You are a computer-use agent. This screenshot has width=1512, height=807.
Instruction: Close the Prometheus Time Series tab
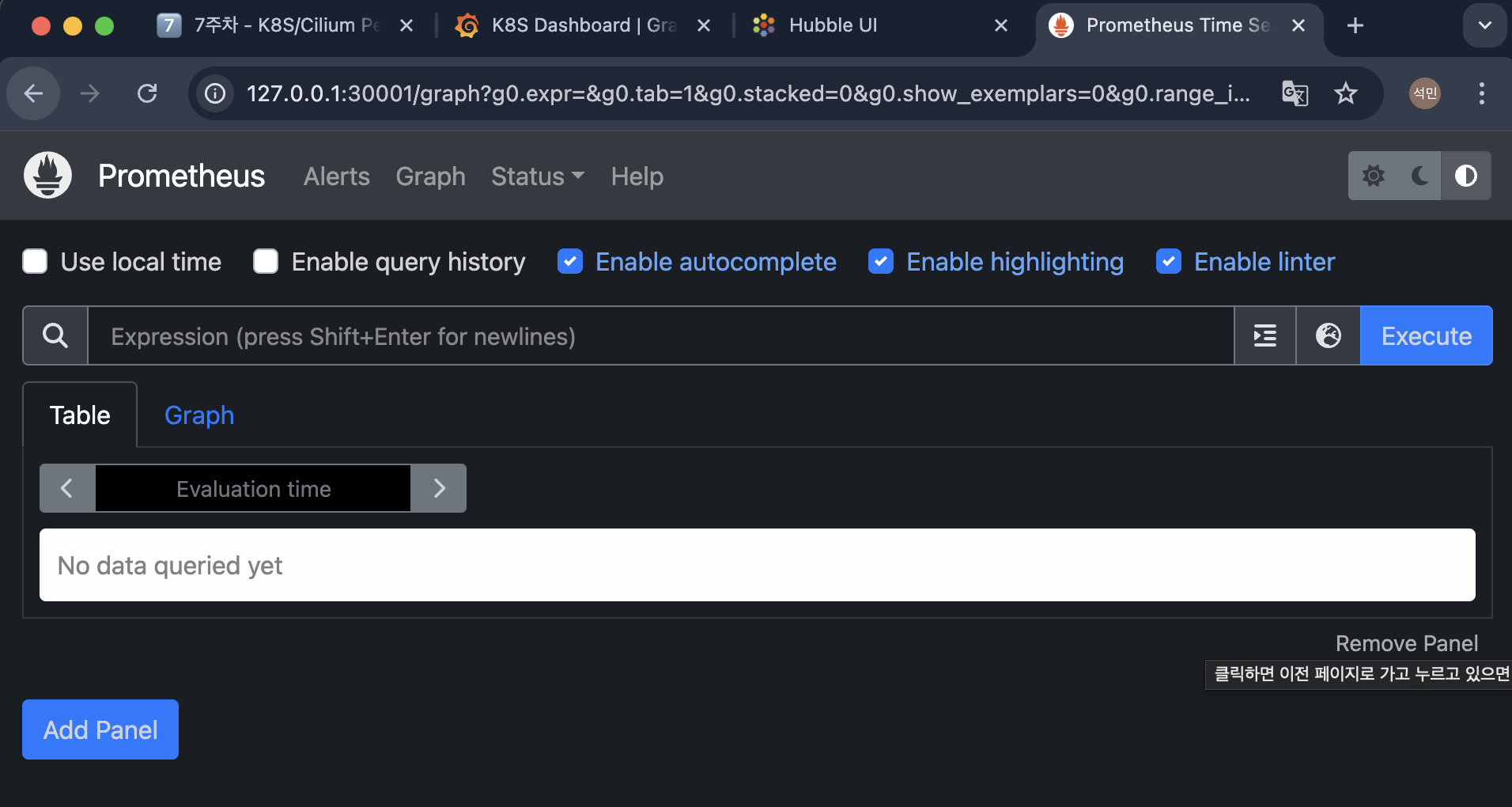click(x=1298, y=25)
